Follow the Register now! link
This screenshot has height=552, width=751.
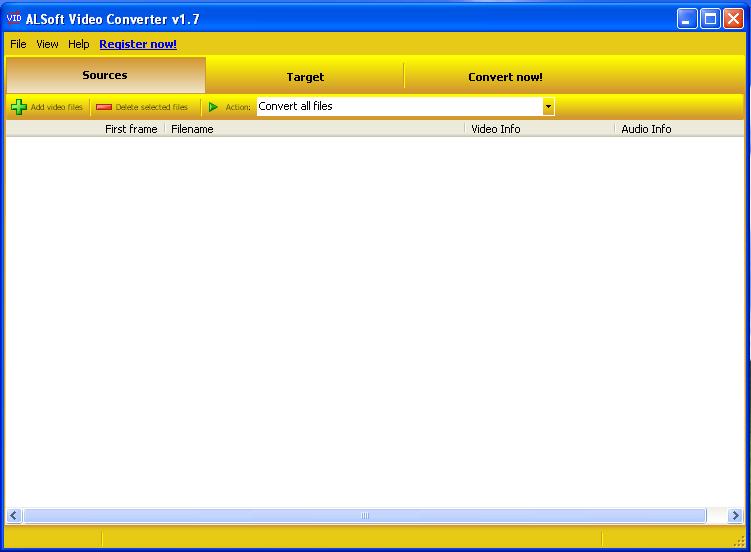pos(138,44)
